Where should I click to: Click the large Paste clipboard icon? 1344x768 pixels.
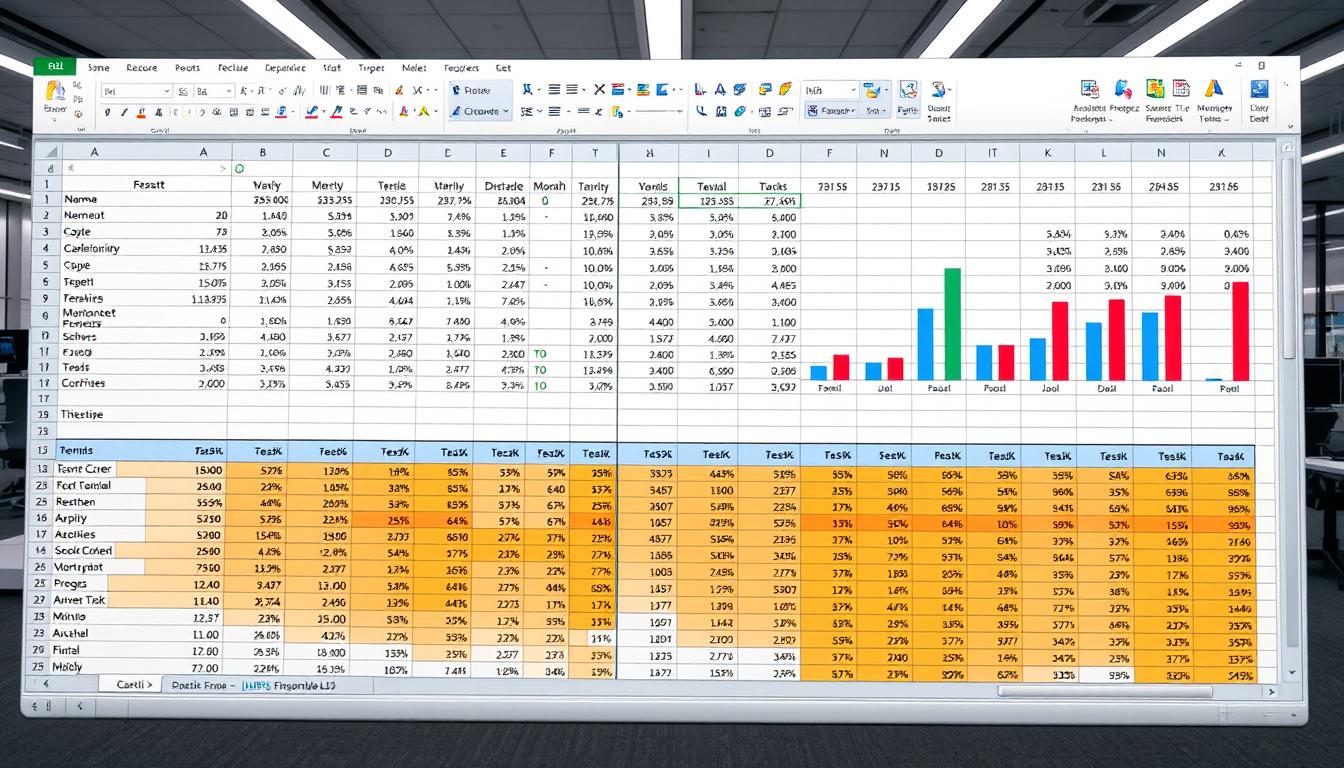click(x=55, y=90)
